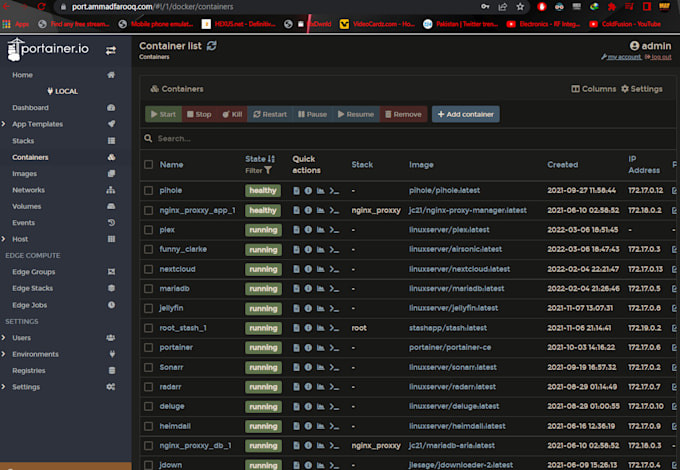Viewport: 680px width, 470px height.
Task: Click the Restart button
Action: click(x=270, y=114)
